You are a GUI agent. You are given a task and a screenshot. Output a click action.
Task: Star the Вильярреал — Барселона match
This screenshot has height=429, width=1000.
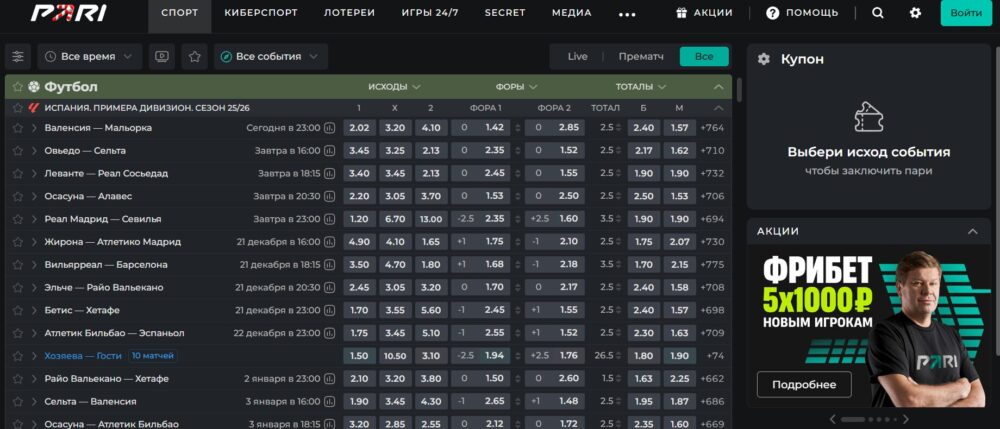click(18, 265)
